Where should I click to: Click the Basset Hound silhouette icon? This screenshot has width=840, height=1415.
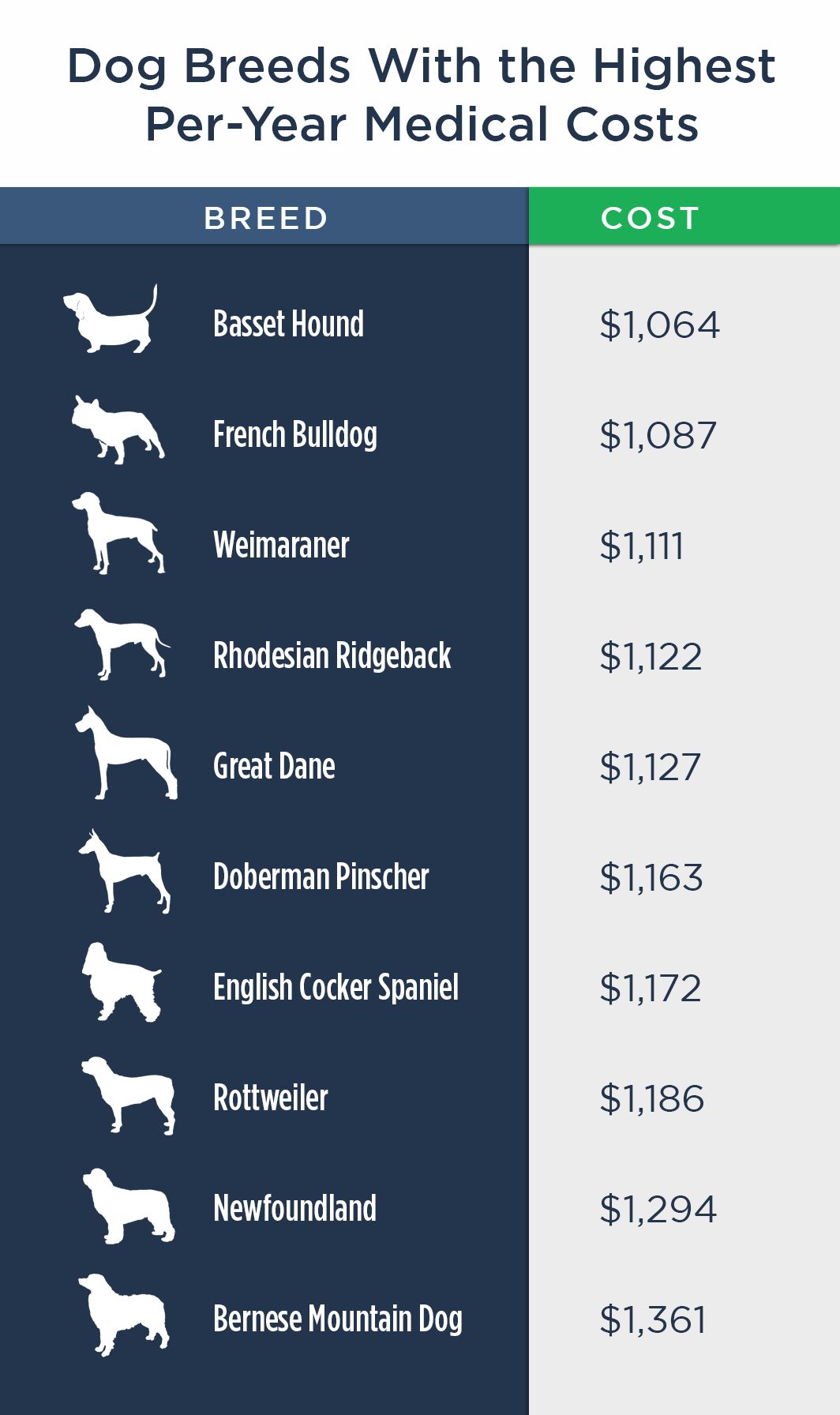click(111, 319)
